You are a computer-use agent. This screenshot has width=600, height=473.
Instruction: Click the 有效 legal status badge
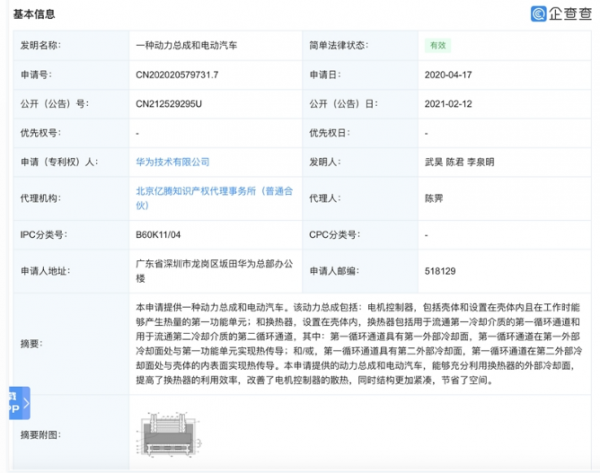[438, 46]
